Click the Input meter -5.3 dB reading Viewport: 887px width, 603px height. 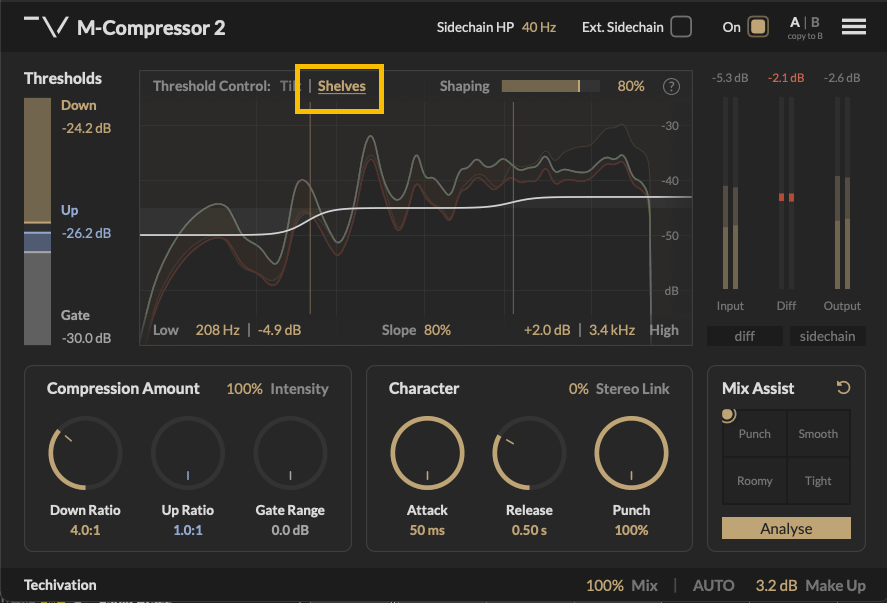click(730, 77)
